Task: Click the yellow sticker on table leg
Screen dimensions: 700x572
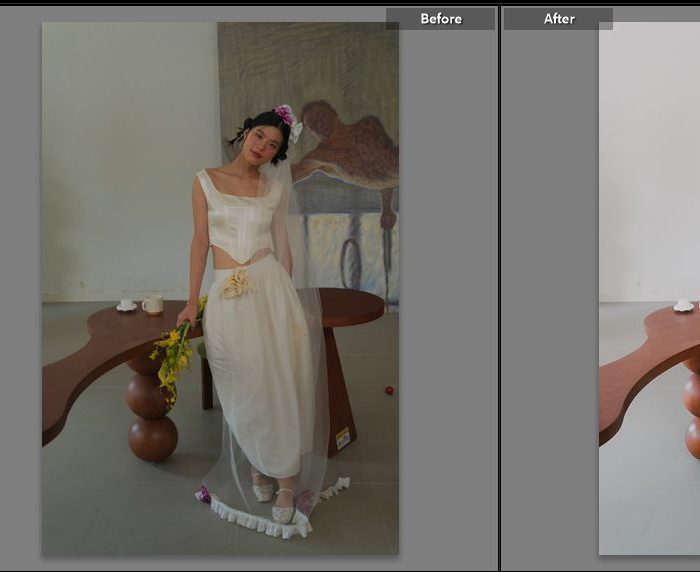Action: [343, 438]
